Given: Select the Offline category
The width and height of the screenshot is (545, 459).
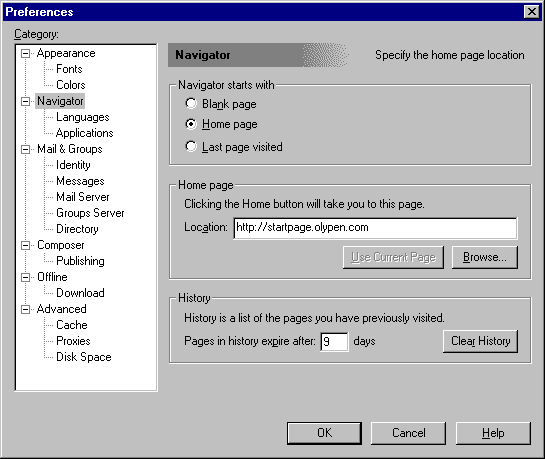Looking at the screenshot, I should pyautogui.click(x=52, y=277).
